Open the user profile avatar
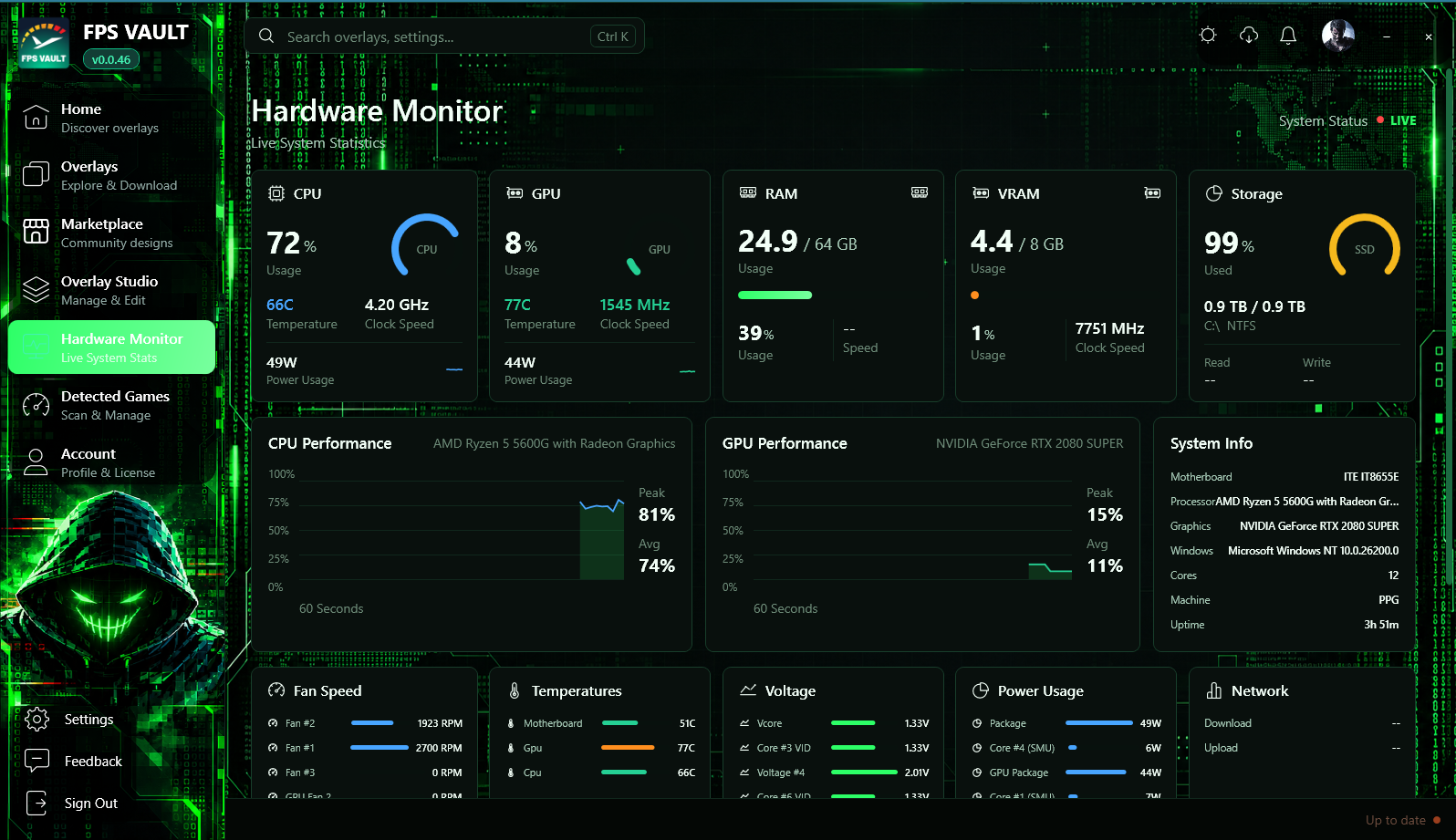Screen dimensions: 1456x840 point(1338,36)
